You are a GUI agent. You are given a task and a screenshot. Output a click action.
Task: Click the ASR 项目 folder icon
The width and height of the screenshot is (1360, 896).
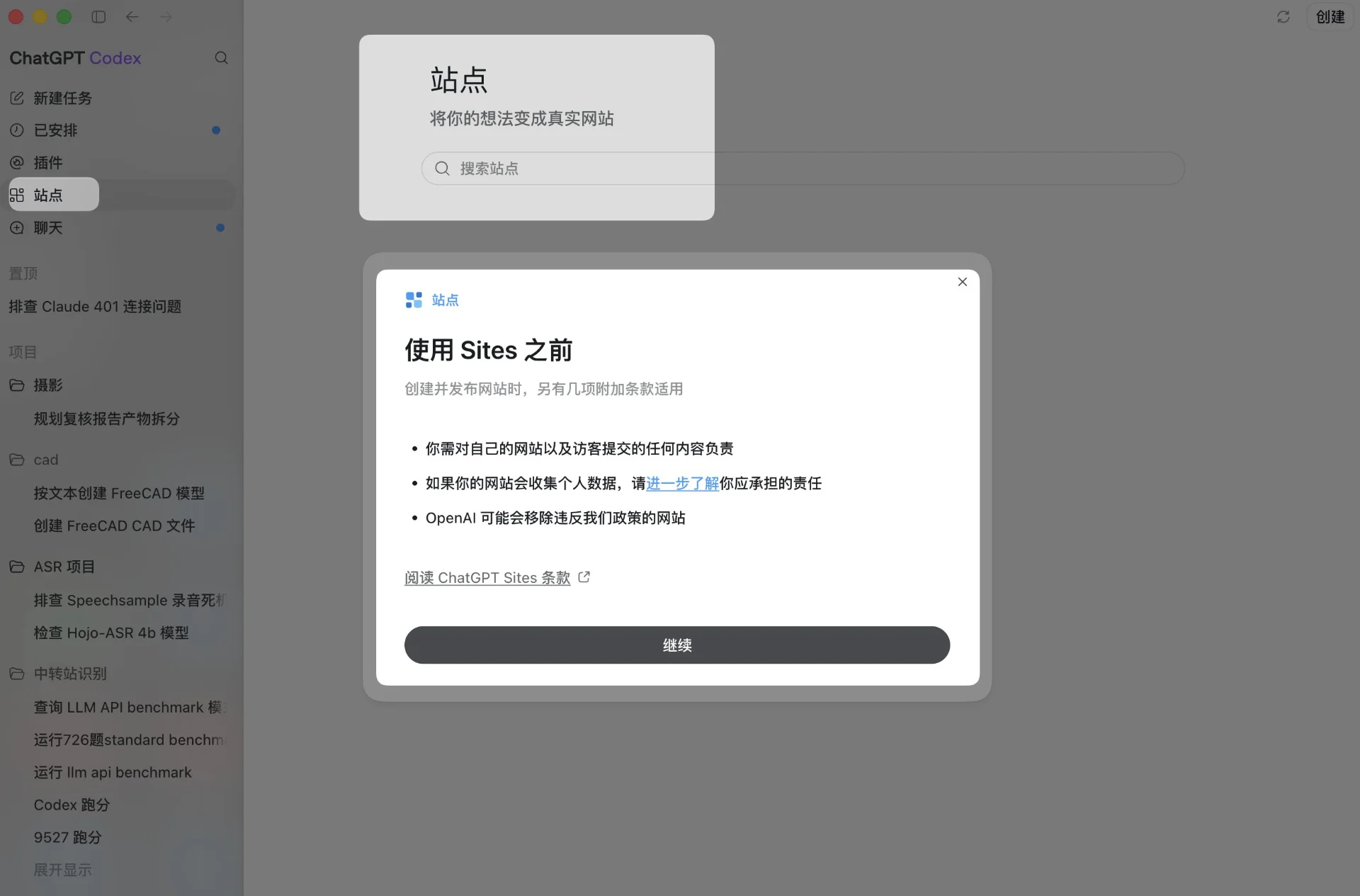tap(17, 567)
